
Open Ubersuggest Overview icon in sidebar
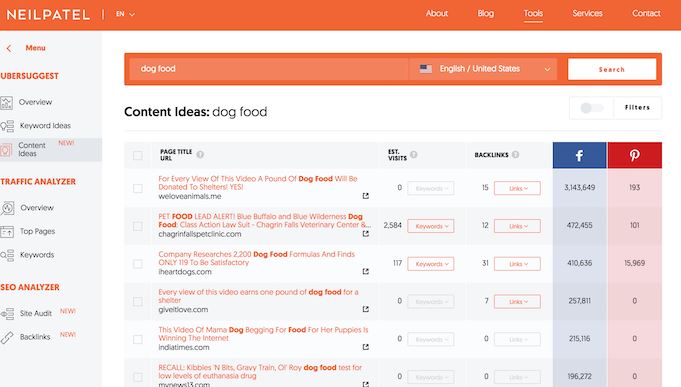[7, 103]
